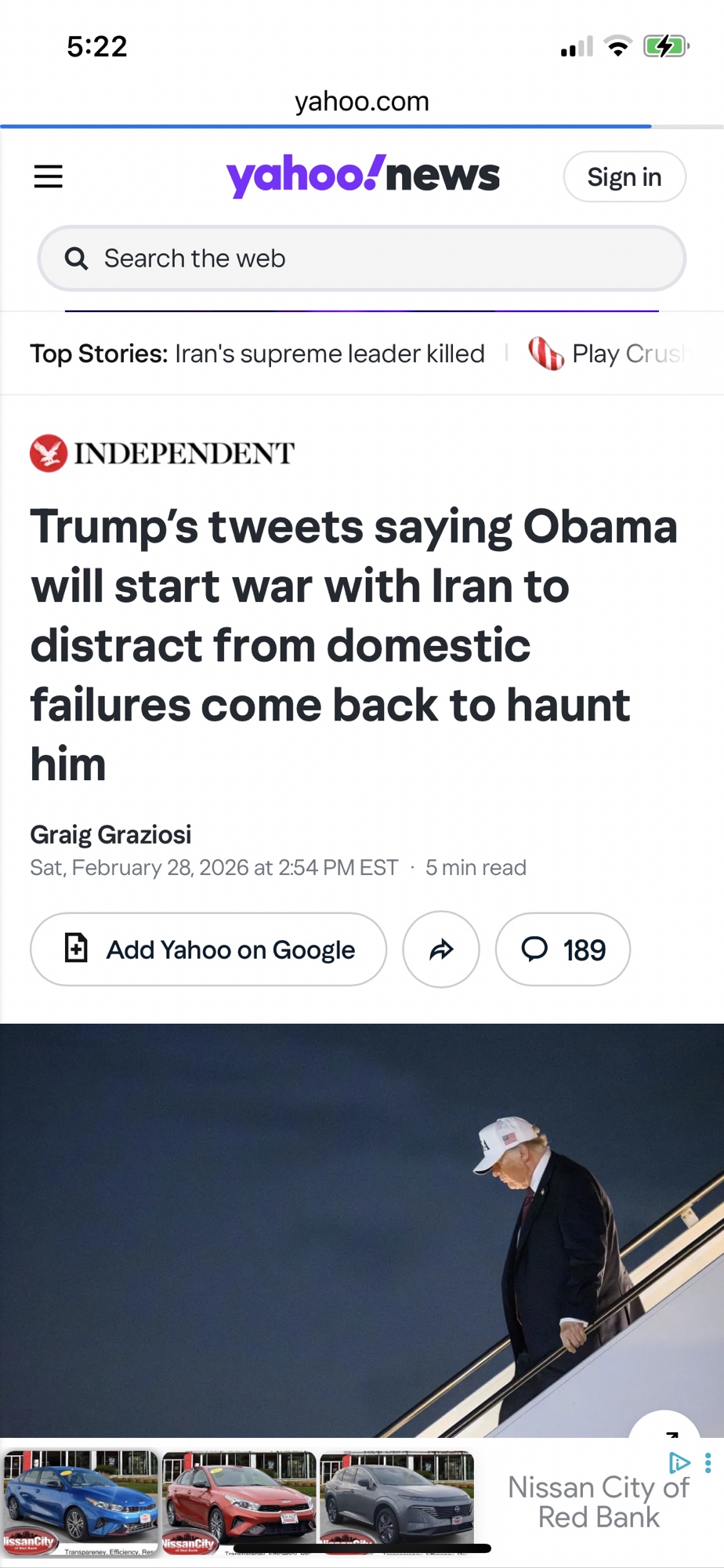724x1568 pixels.
Task: Tap the gray SUV ad thumbnail
Action: [397, 1503]
